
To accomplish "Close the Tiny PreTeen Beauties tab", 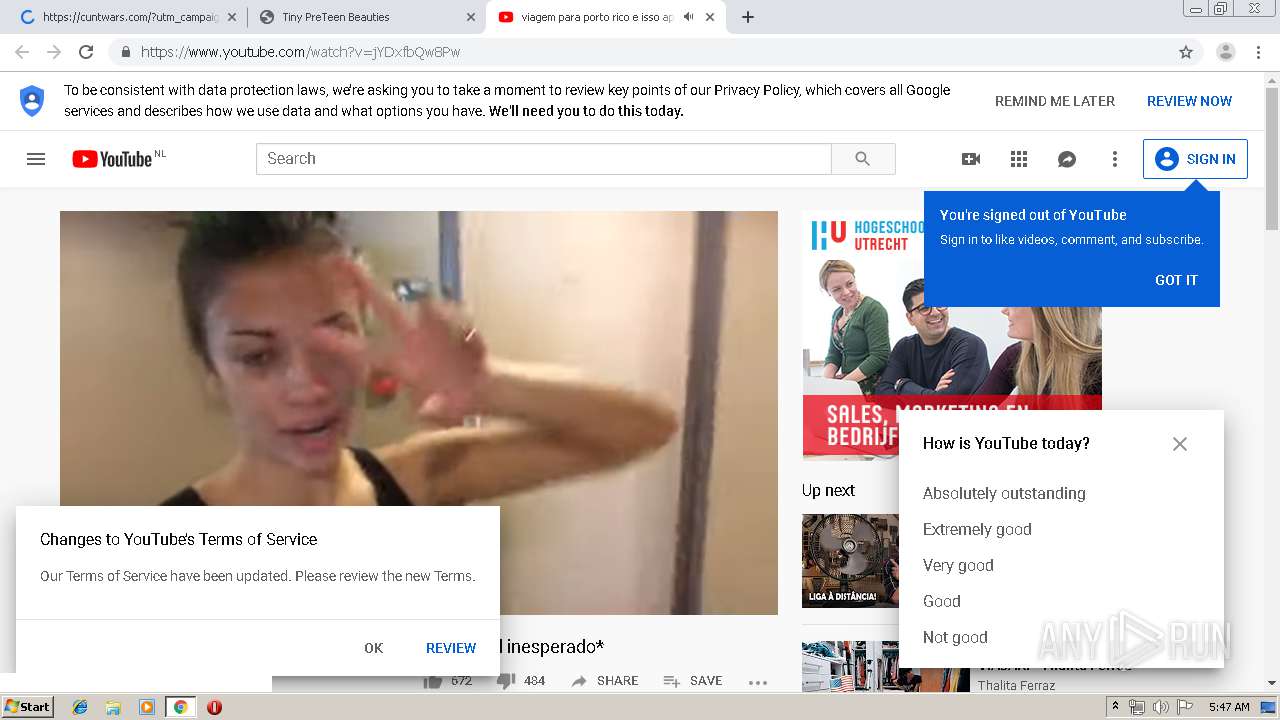I will 471,17.
